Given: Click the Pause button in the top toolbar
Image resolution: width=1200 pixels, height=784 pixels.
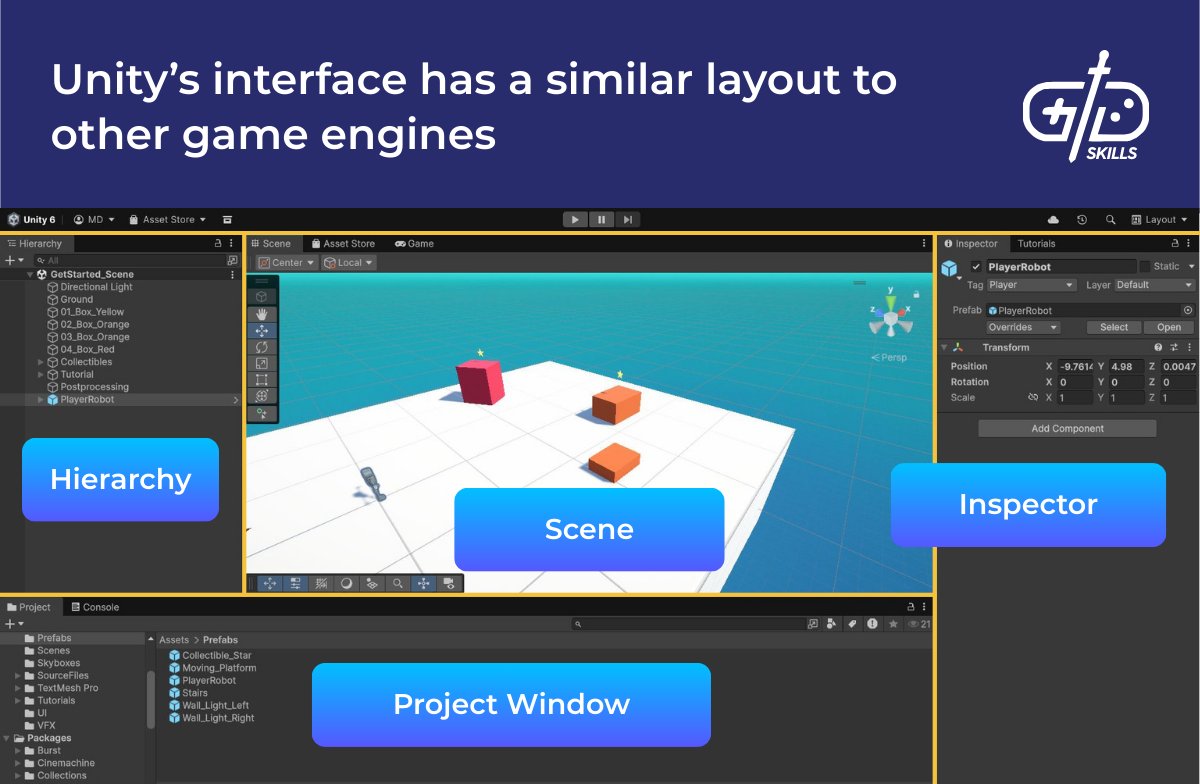Looking at the screenshot, I should [601, 219].
